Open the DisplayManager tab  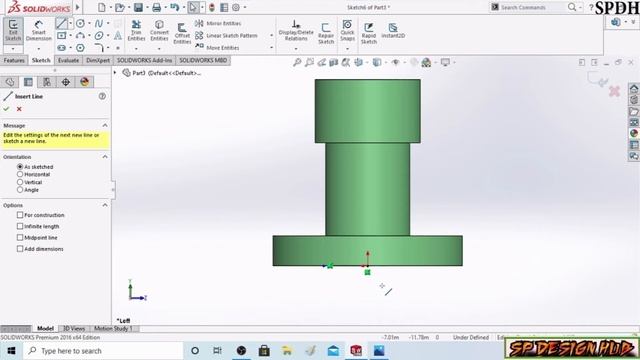point(84,82)
